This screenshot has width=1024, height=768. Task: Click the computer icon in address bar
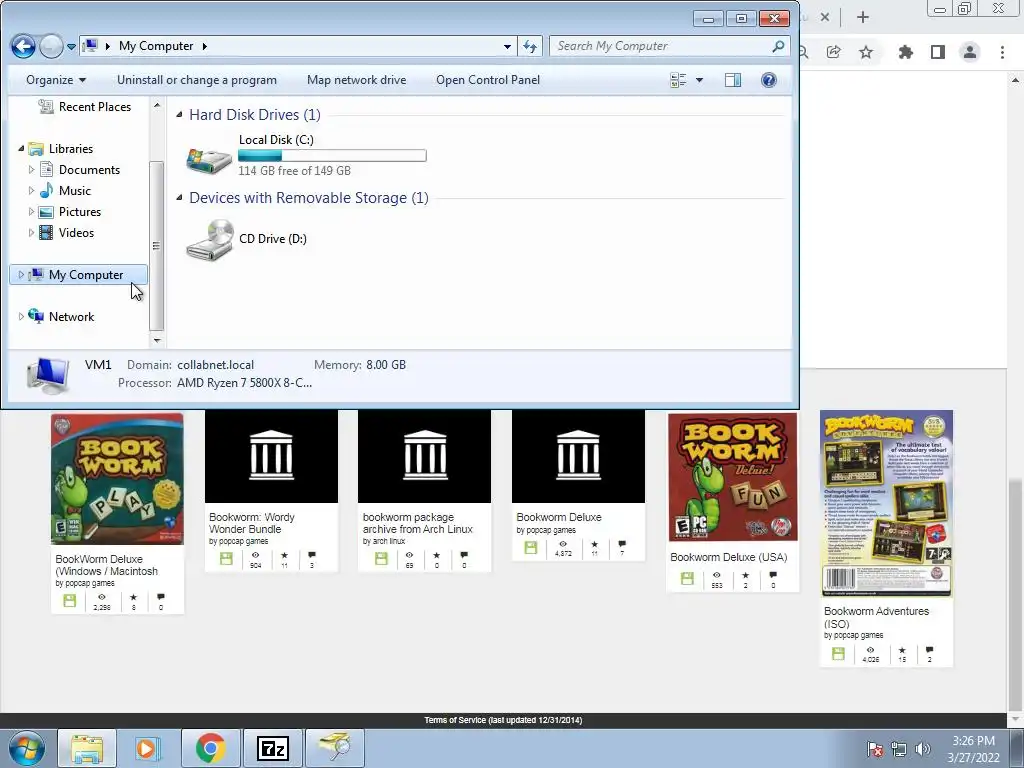click(91, 46)
